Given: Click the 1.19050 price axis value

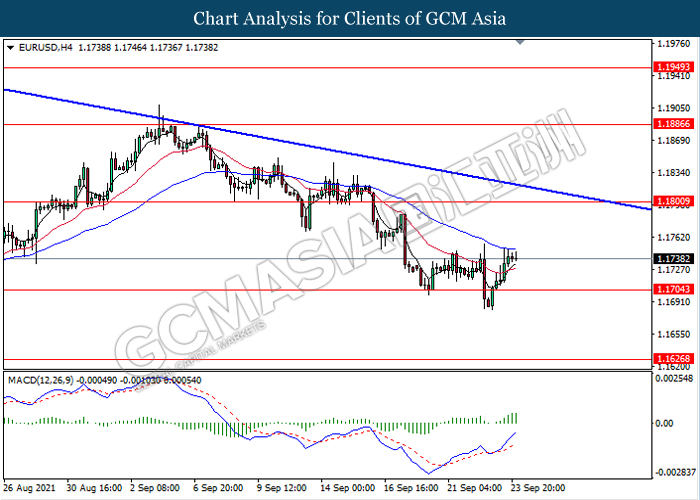Looking at the screenshot, I should [673, 108].
